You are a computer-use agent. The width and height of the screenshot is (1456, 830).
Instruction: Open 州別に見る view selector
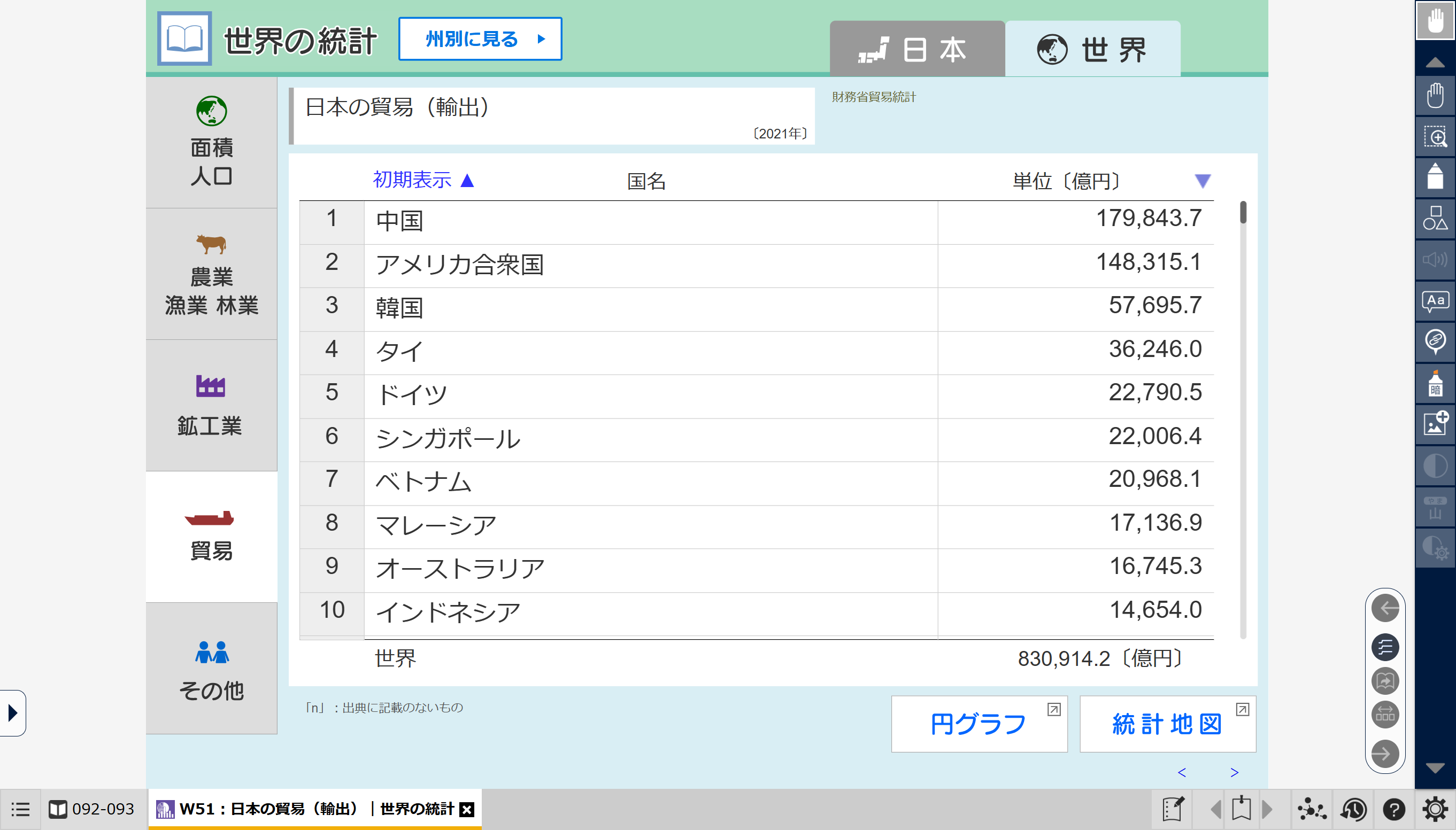pyautogui.click(x=480, y=39)
